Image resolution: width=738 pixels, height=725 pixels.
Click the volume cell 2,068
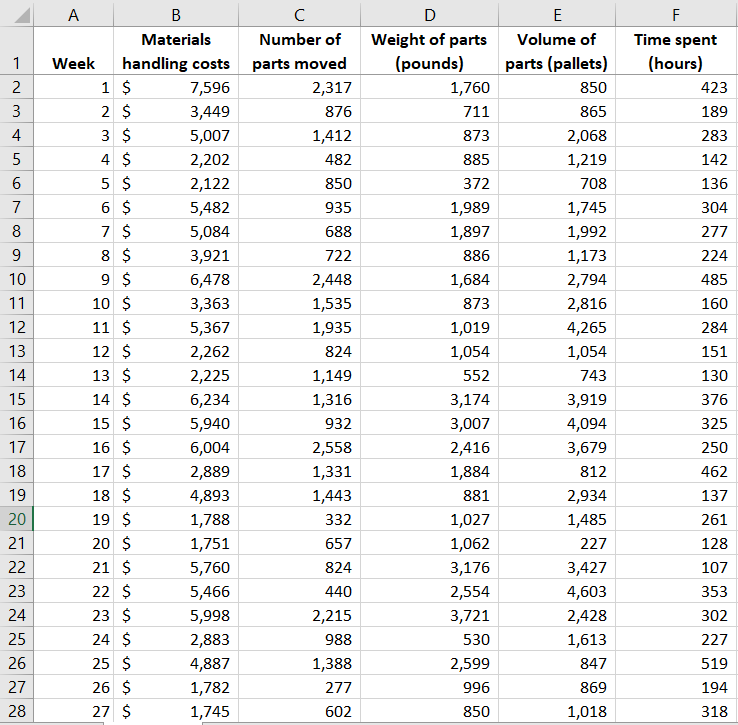click(557, 135)
